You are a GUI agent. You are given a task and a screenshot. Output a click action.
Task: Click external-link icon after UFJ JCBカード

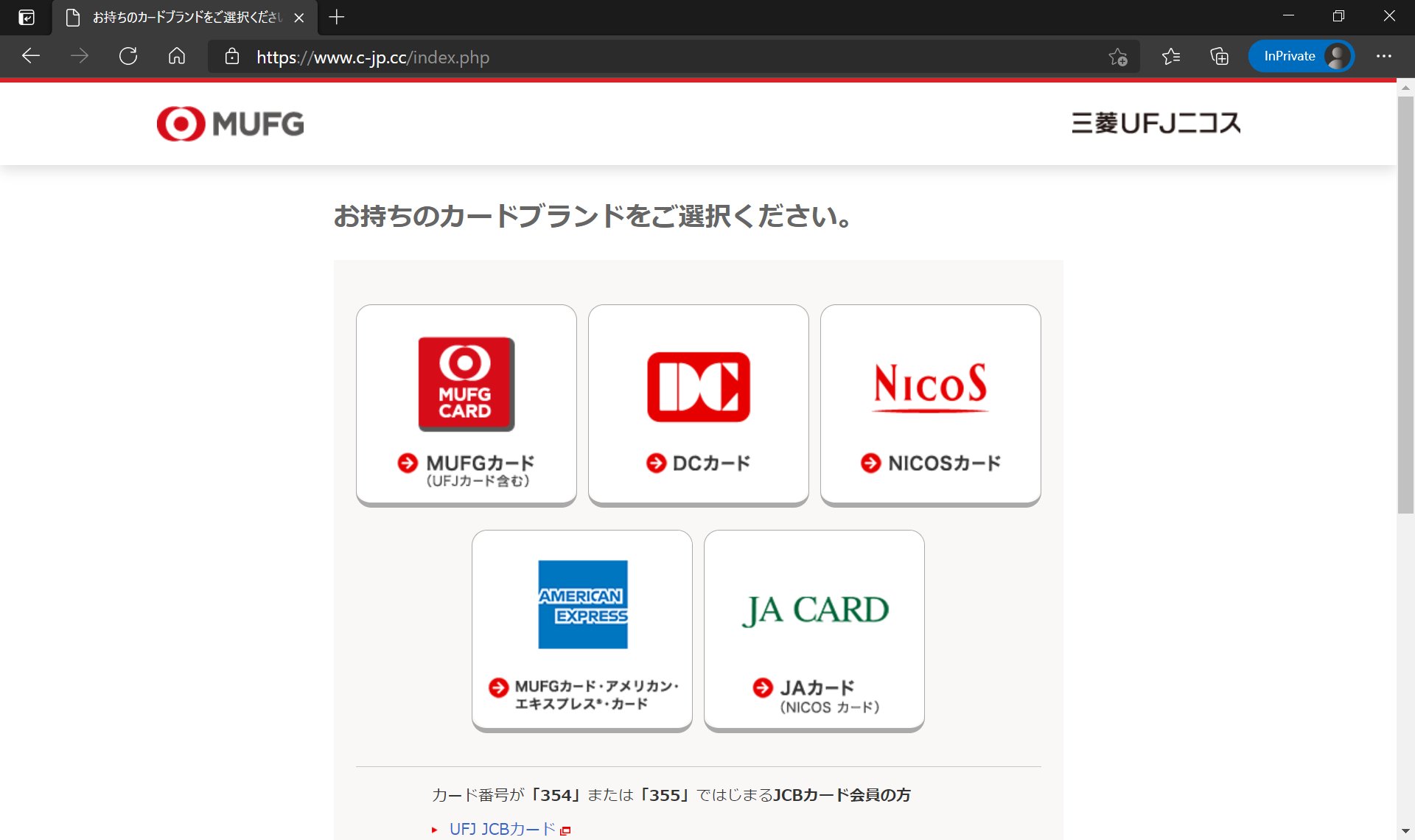(x=565, y=830)
